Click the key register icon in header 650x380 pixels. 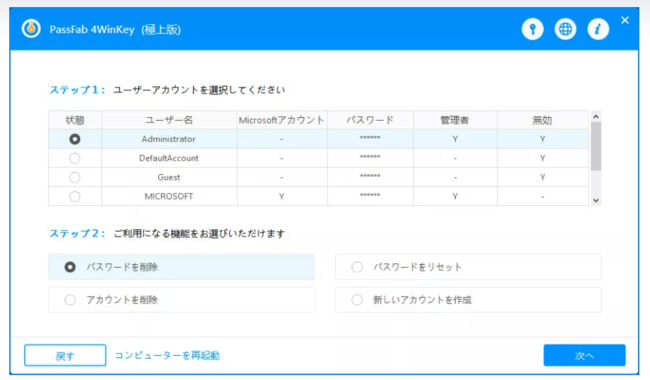click(532, 29)
